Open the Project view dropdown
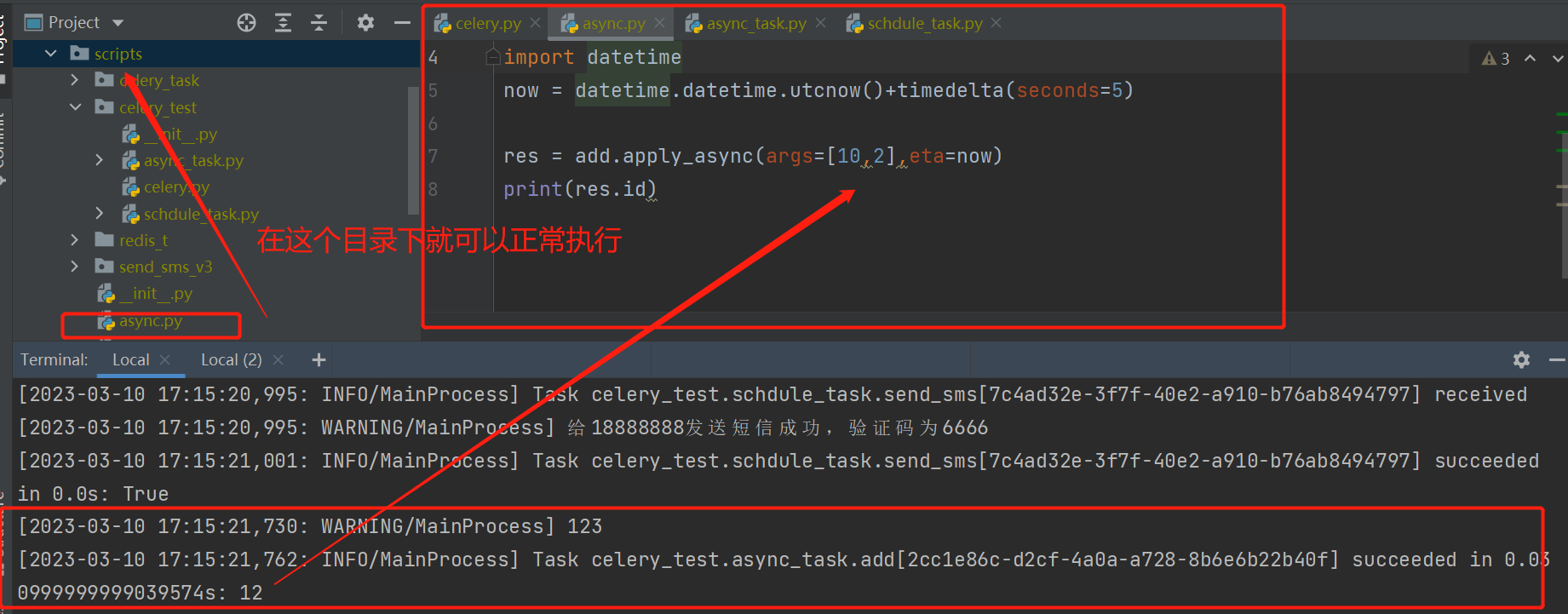 pyautogui.click(x=118, y=23)
